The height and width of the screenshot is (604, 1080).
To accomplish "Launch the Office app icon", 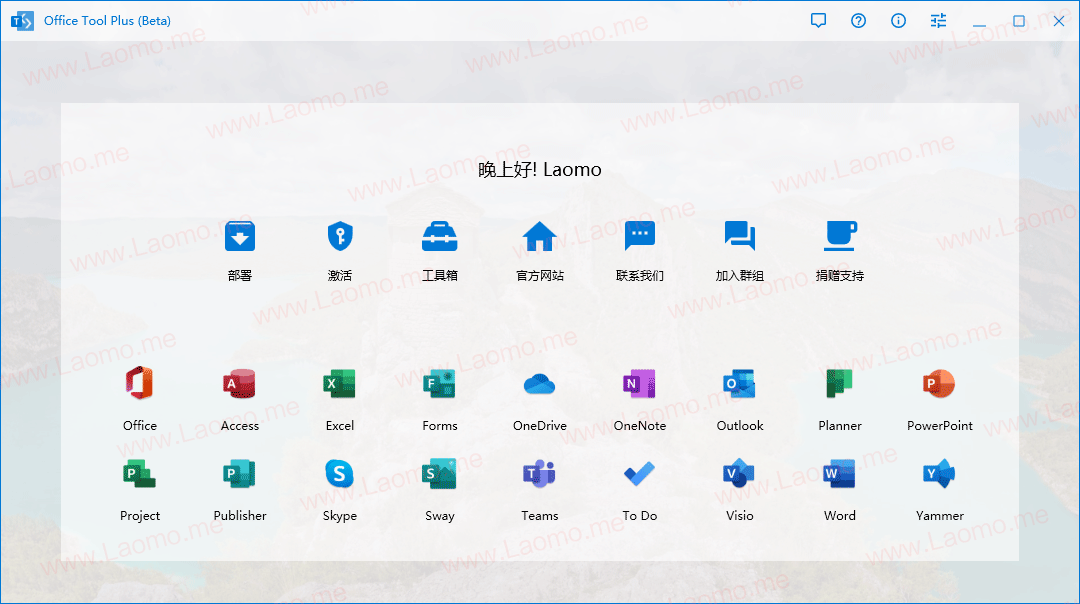I will pyautogui.click(x=140, y=384).
